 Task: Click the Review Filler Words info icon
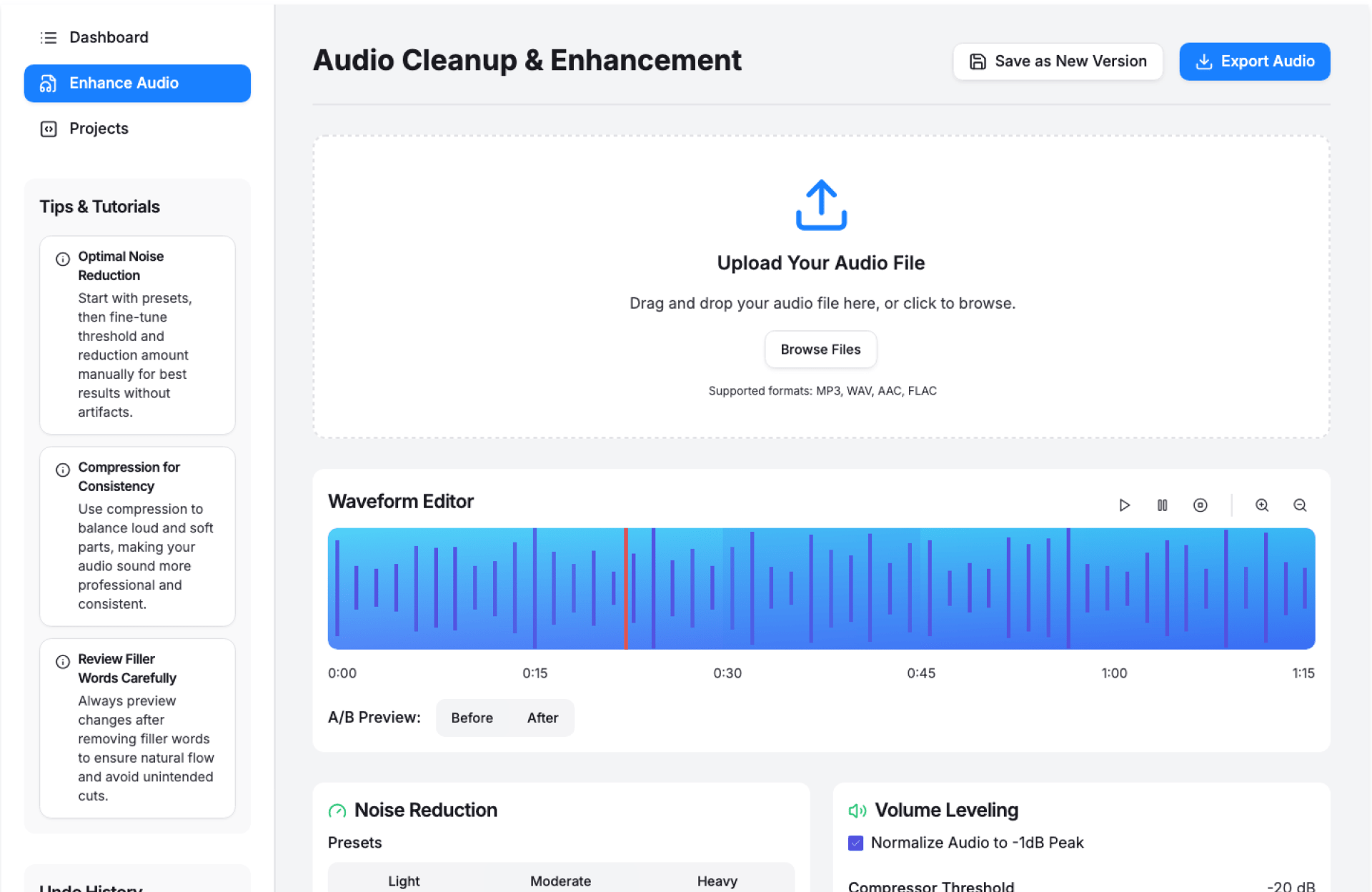[63, 661]
